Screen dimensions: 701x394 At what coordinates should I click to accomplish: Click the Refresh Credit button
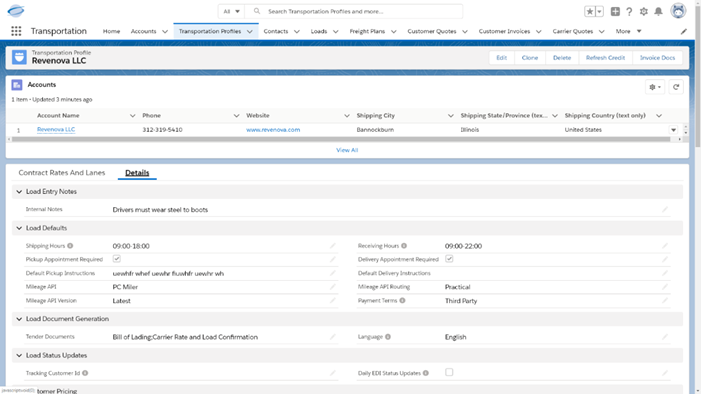point(605,58)
